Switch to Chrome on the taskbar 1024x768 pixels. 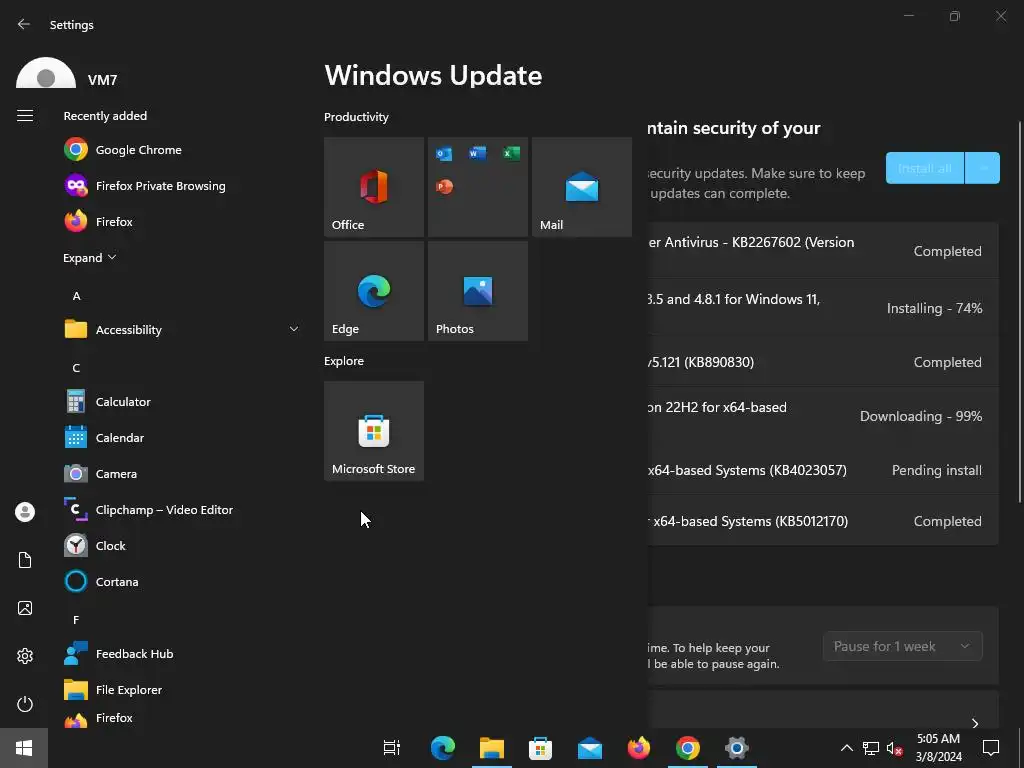coord(688,748)
